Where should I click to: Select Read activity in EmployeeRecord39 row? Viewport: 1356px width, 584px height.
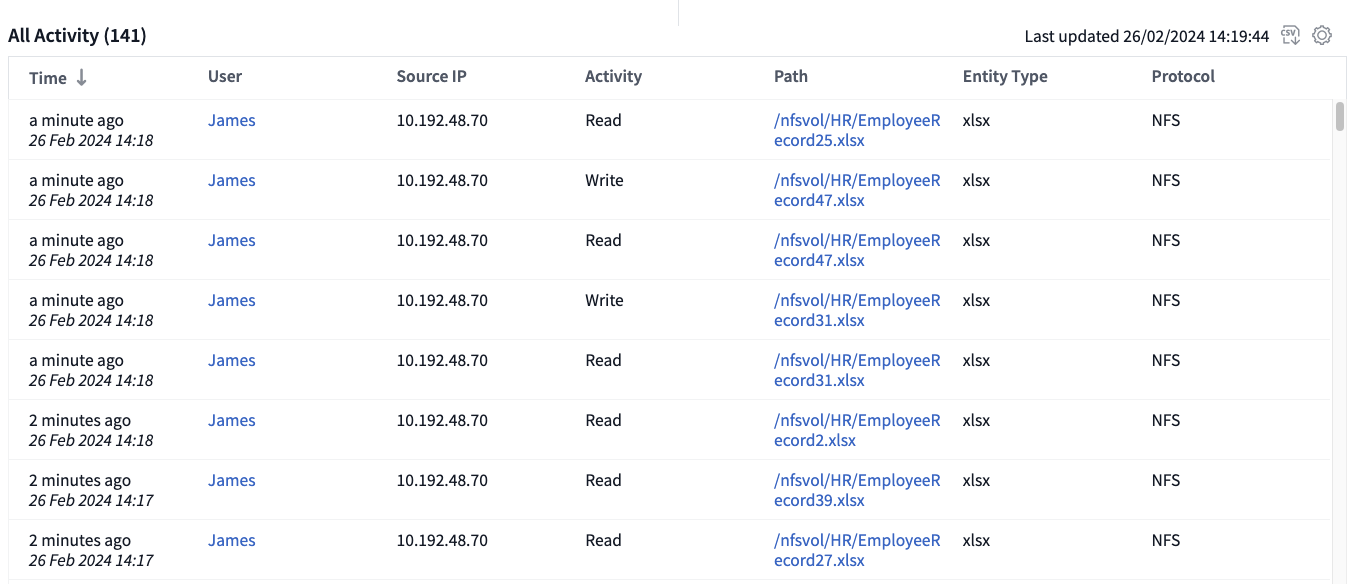603,480
